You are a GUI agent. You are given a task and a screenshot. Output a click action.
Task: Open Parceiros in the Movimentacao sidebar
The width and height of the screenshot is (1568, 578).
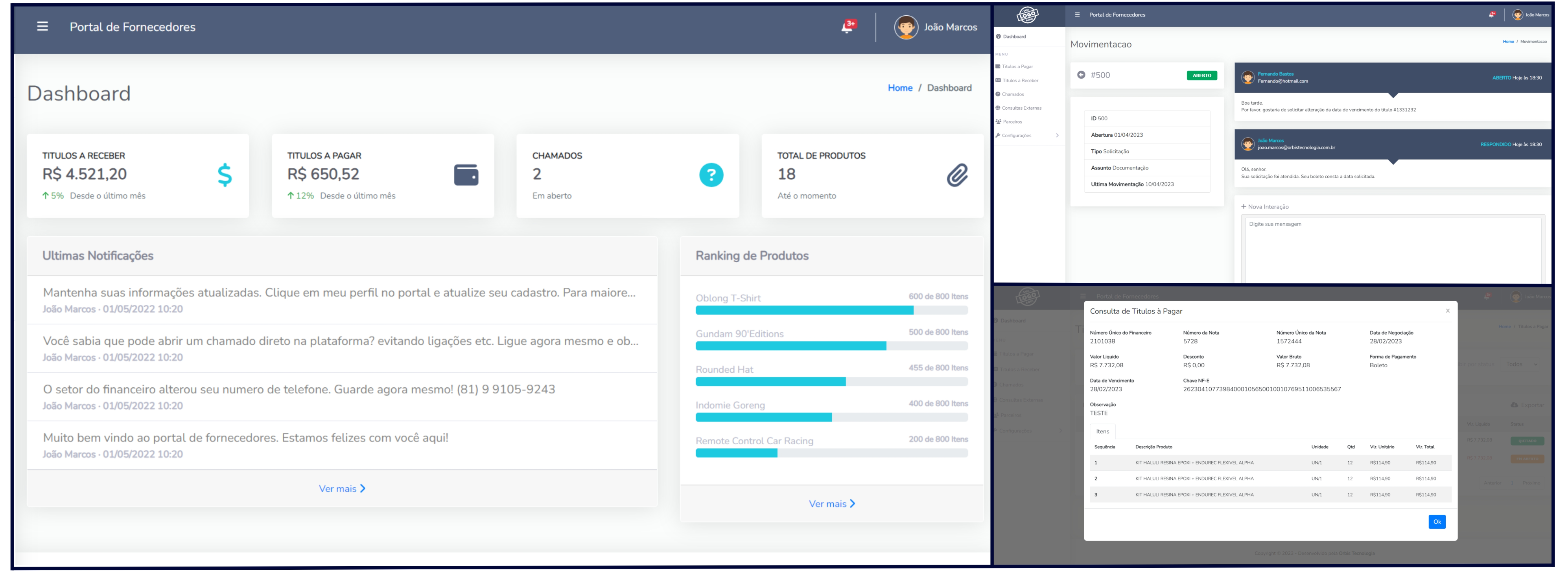[x=1012, y=121]
